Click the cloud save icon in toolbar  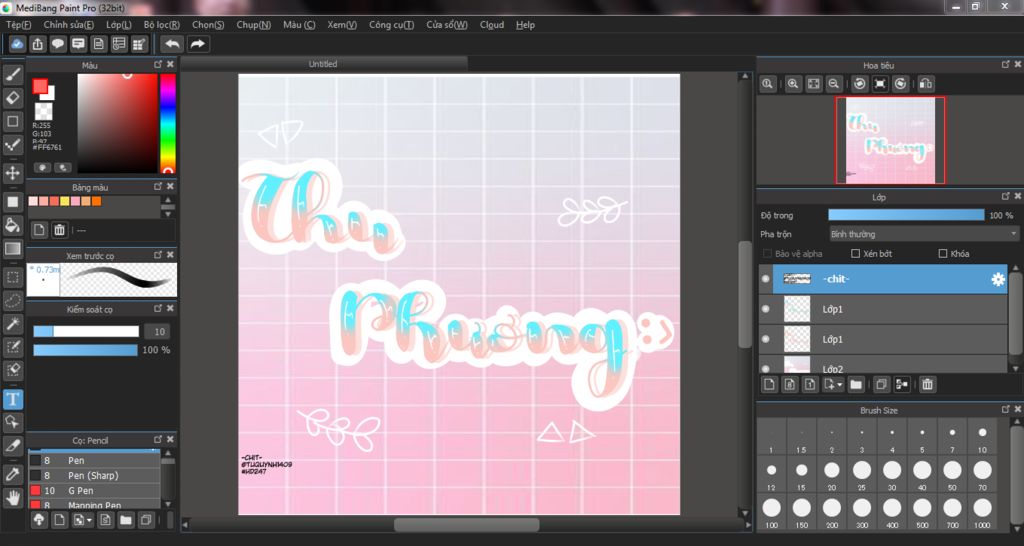pos(18,44)
